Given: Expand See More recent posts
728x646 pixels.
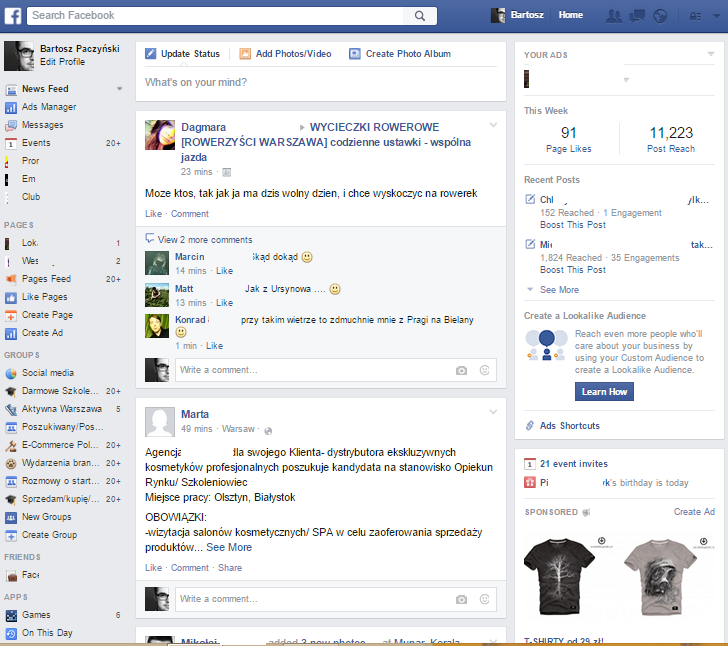Looking at the screenshot, I should coord(559,290).
